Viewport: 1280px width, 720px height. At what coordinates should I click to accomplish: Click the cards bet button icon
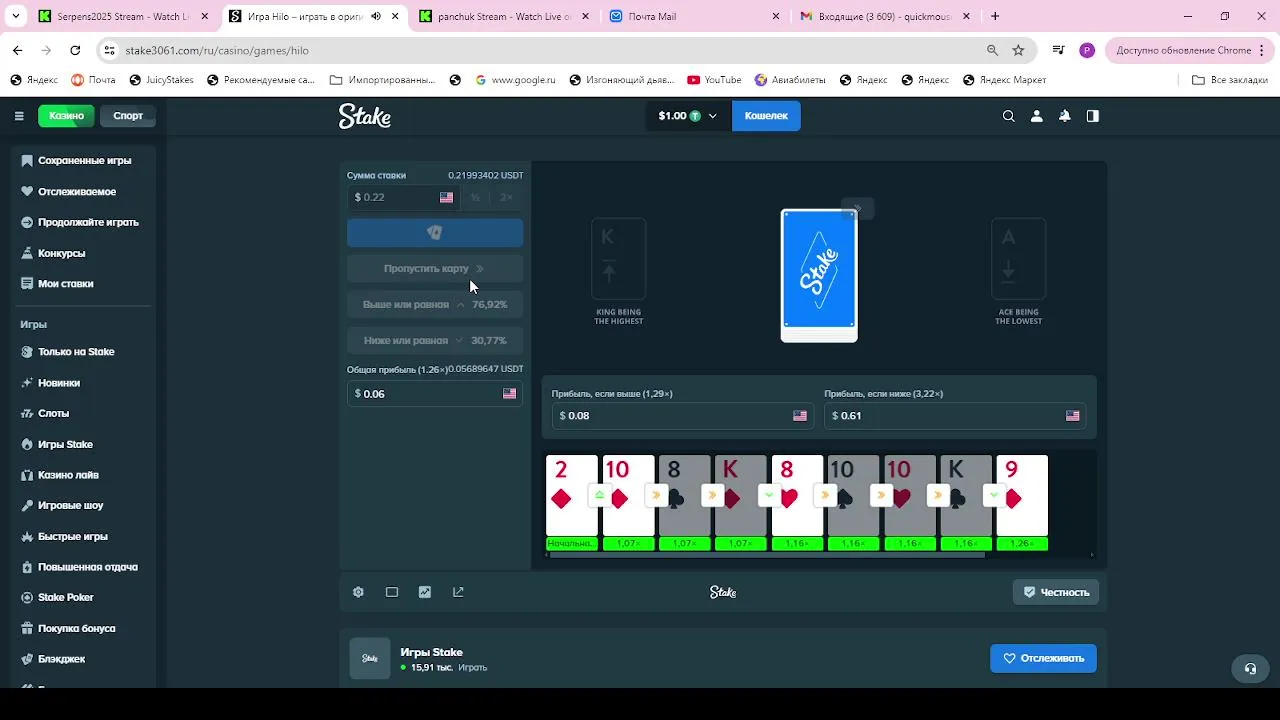tap(434, 232)
